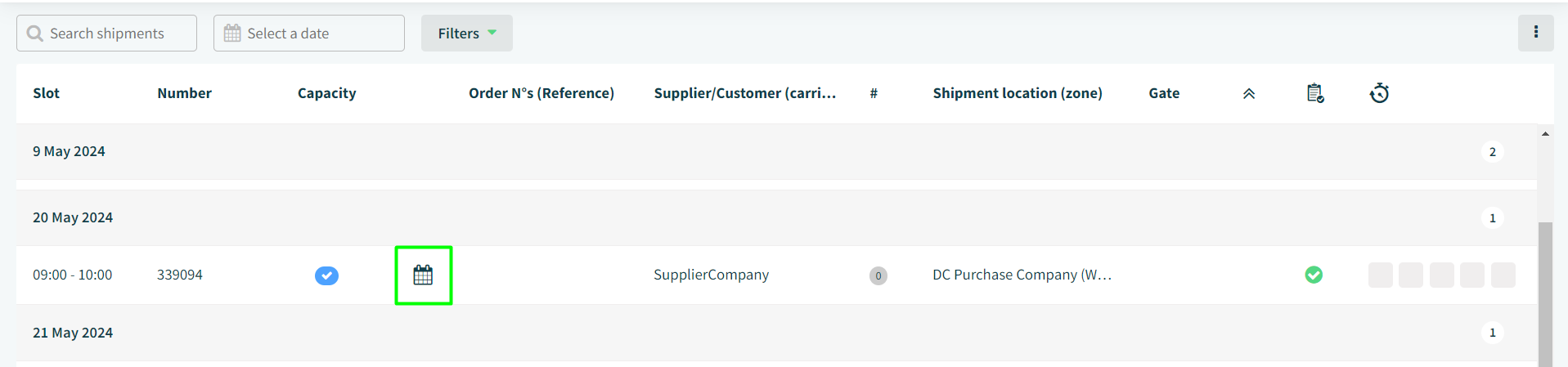Open the Select a date picker
1568x367 pixels.
point(309,34)
